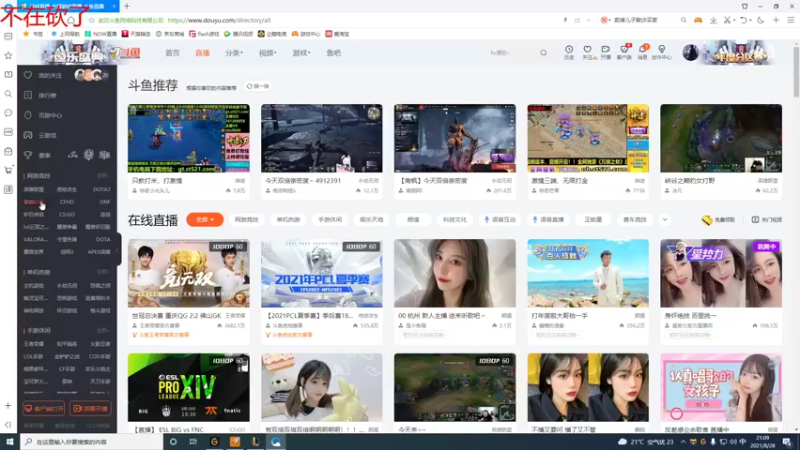Click the favorites star in browser left sidebar
Viewport: 800px width, 450px height.
pyautogui.click(x=8, y=55)
